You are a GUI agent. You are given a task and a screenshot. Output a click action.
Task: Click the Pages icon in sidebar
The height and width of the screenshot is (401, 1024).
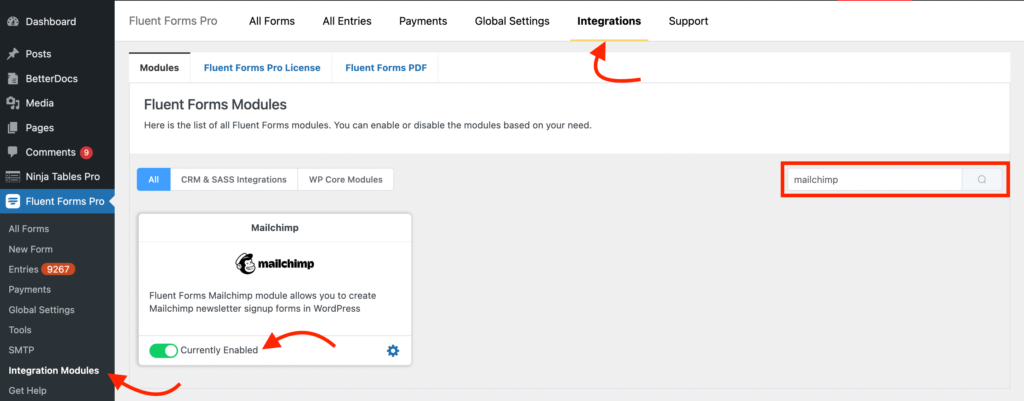[x=12, y=127]
